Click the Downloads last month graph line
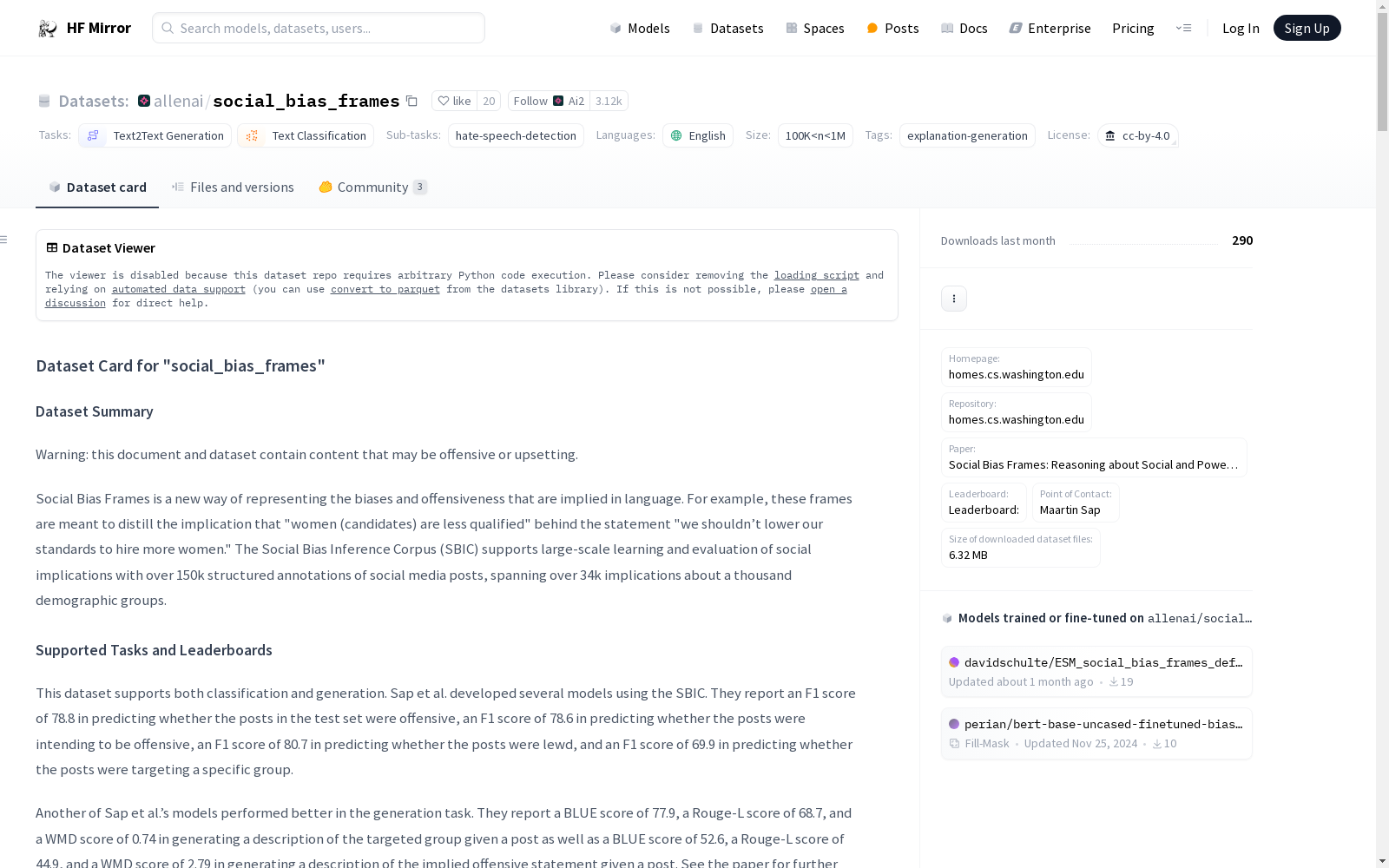 click(x=1143, y=243)
